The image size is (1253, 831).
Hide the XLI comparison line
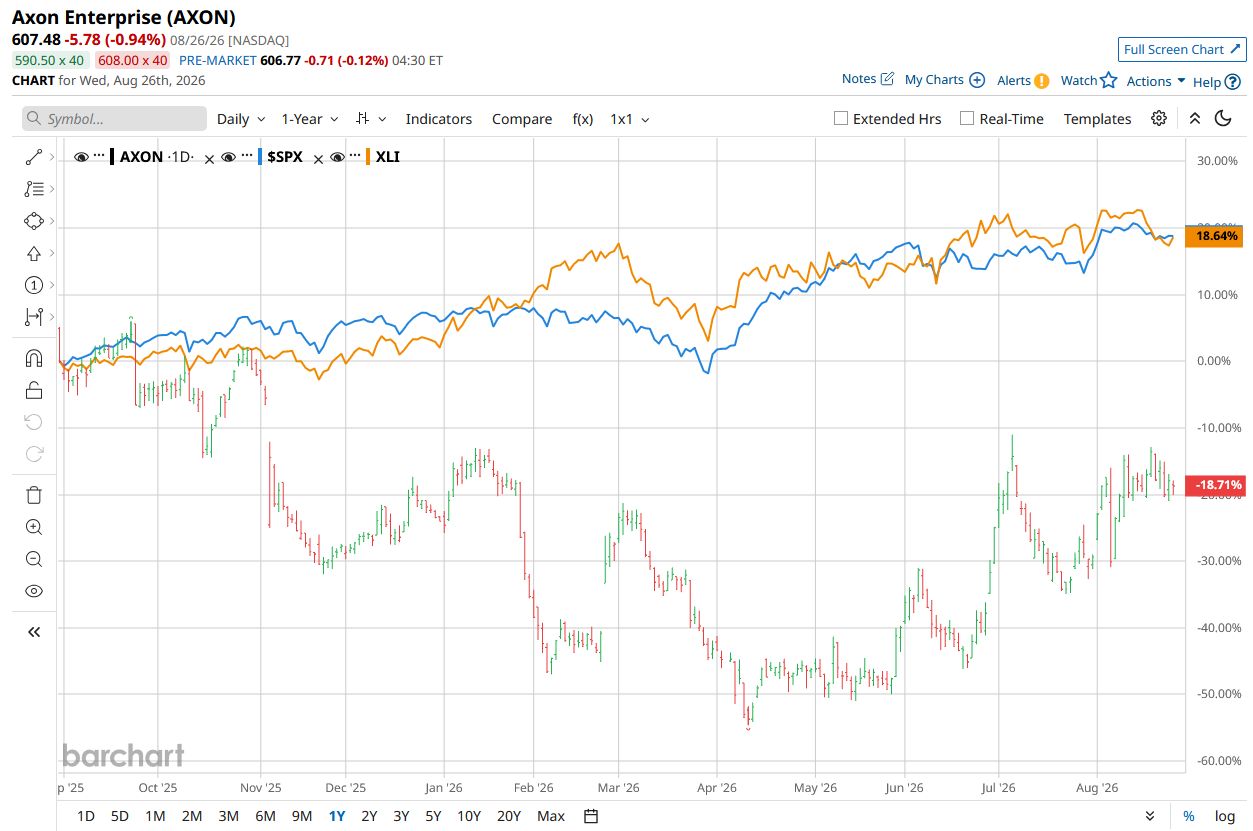tap(337, 157)
